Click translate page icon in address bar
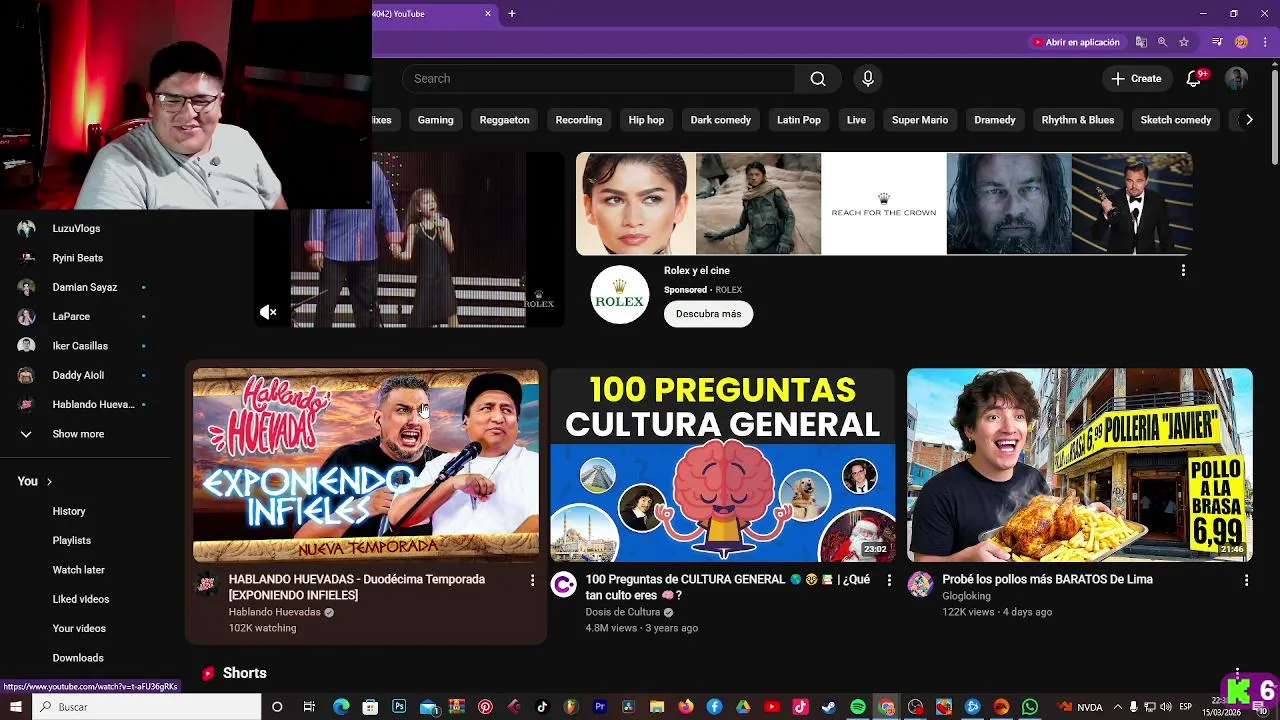The image size is (1280, 720). point(1141,42)
